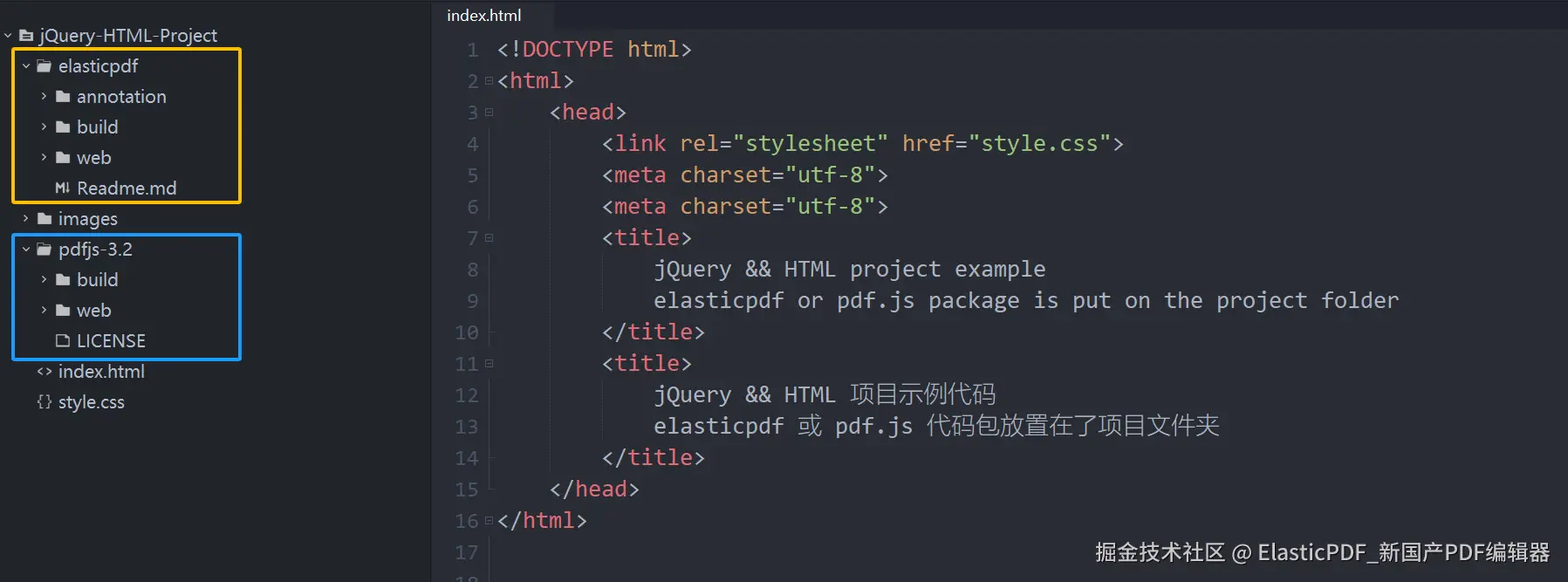This screenshot has width=1568, height=582.
Task: Click the LICENSE file icon
Action: (x=63, y=341)
